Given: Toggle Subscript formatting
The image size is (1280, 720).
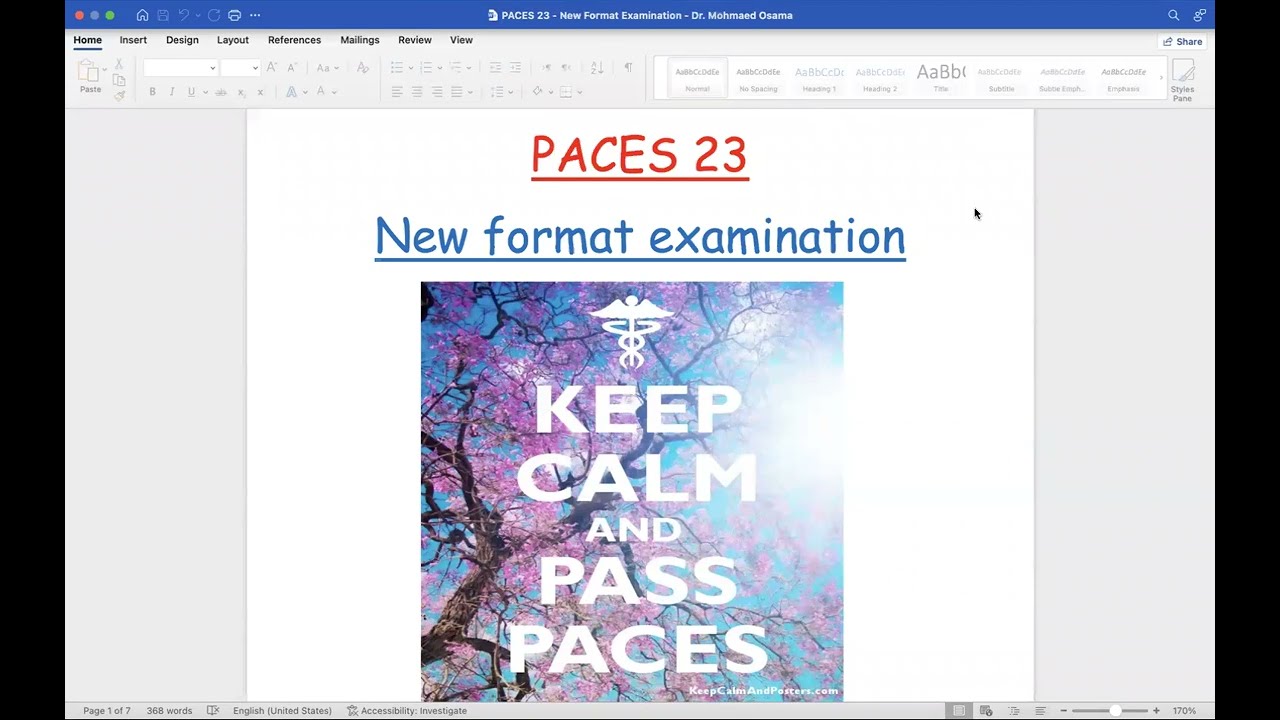Looking at the screenshot, I should pos(241,92).
